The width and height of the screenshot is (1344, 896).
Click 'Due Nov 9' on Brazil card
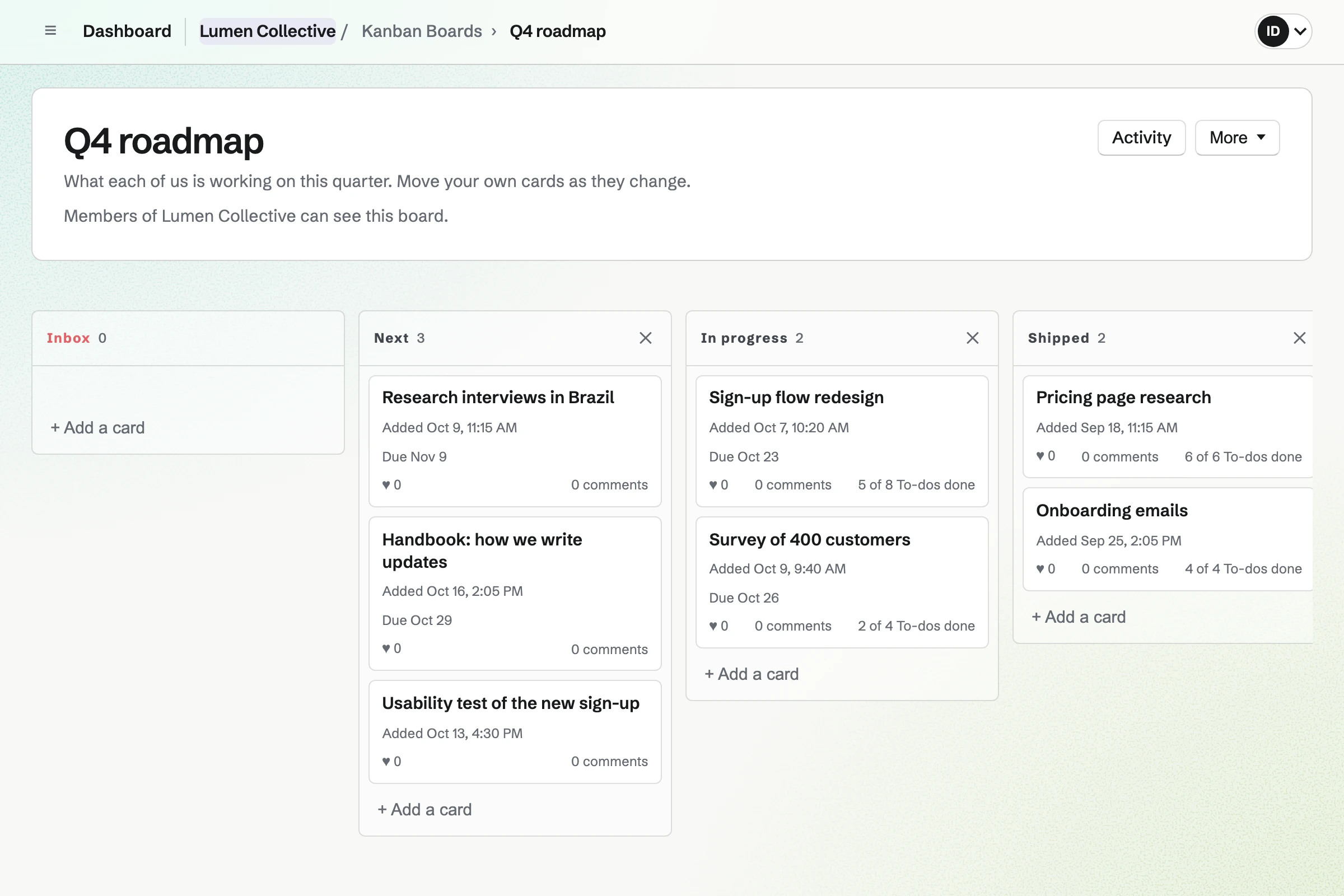(x=414, y=456)
